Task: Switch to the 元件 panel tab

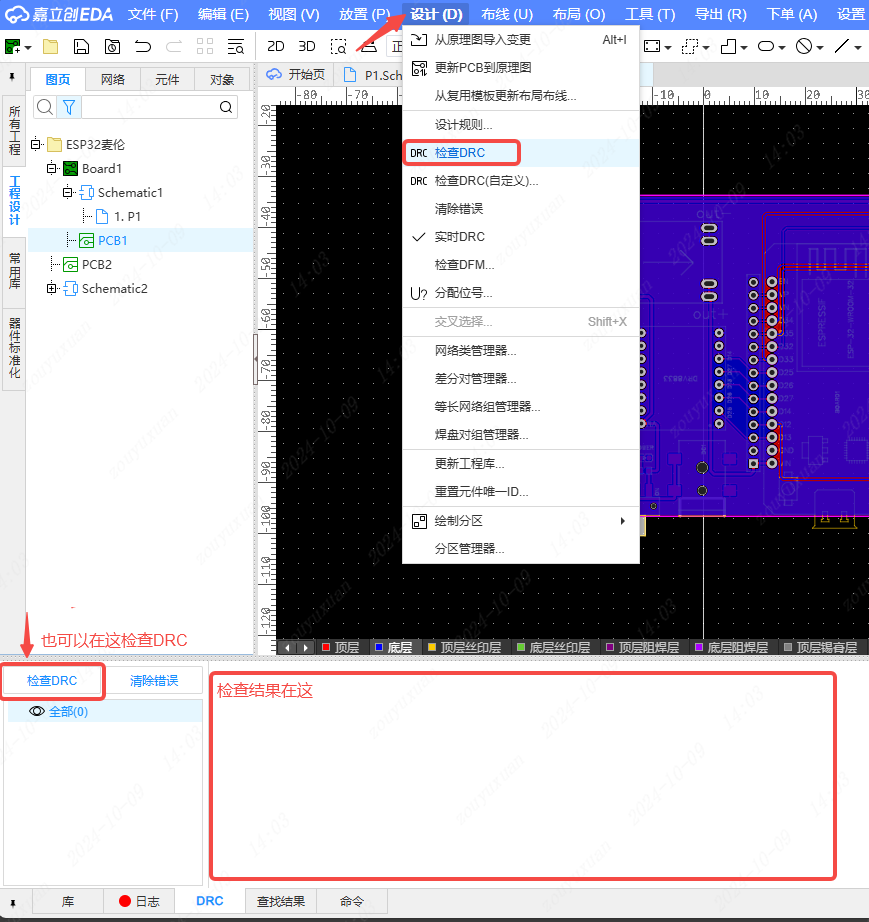Action: click(167, 79)
